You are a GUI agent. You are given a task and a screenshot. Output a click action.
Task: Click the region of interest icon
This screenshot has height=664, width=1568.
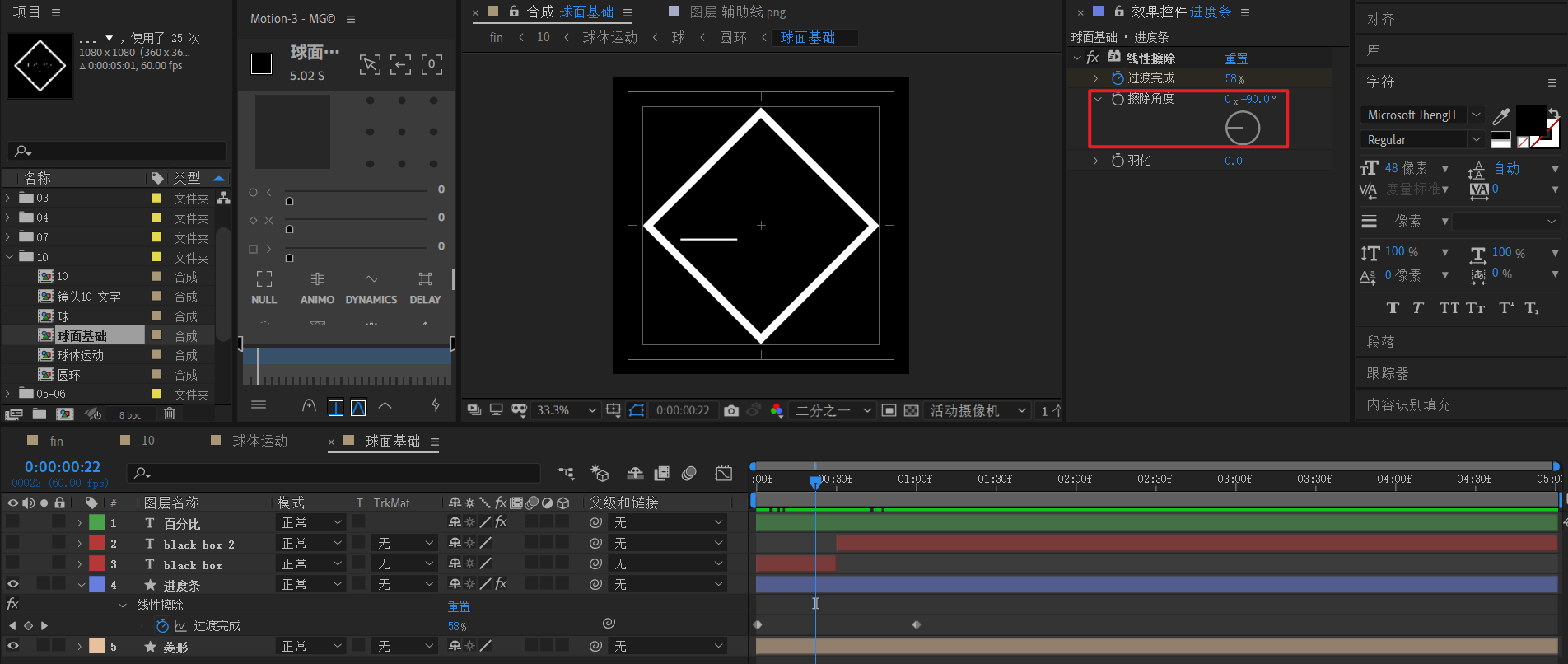pyautogui.click(x=889, y=410)
